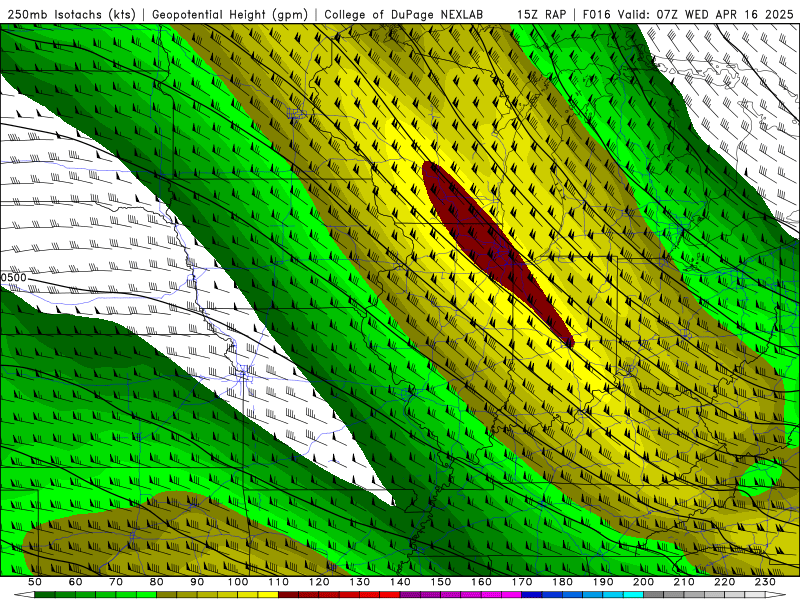Click the "140" value on the color scale
This screenshot has height=600, width=800.
pos(400,582)
